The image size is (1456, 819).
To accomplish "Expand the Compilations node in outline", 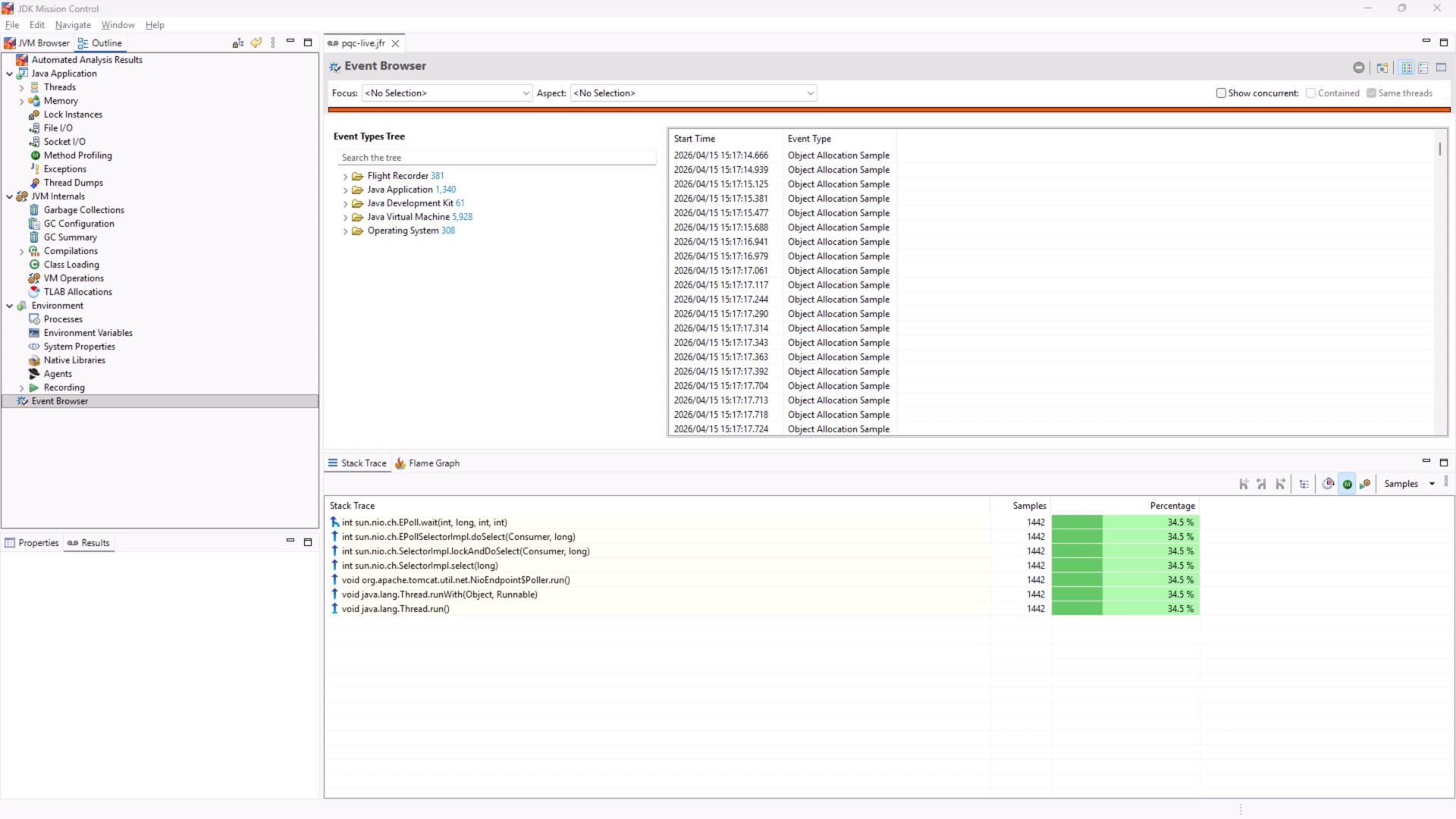I will click(x=22, y=251).
